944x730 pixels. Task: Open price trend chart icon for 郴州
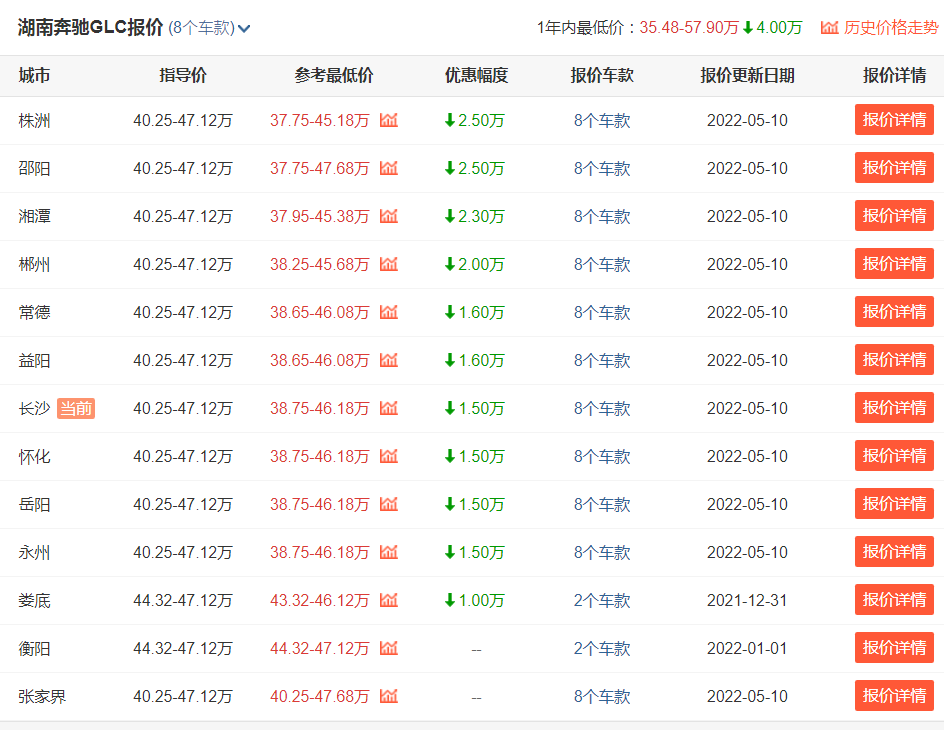[389, 264]
